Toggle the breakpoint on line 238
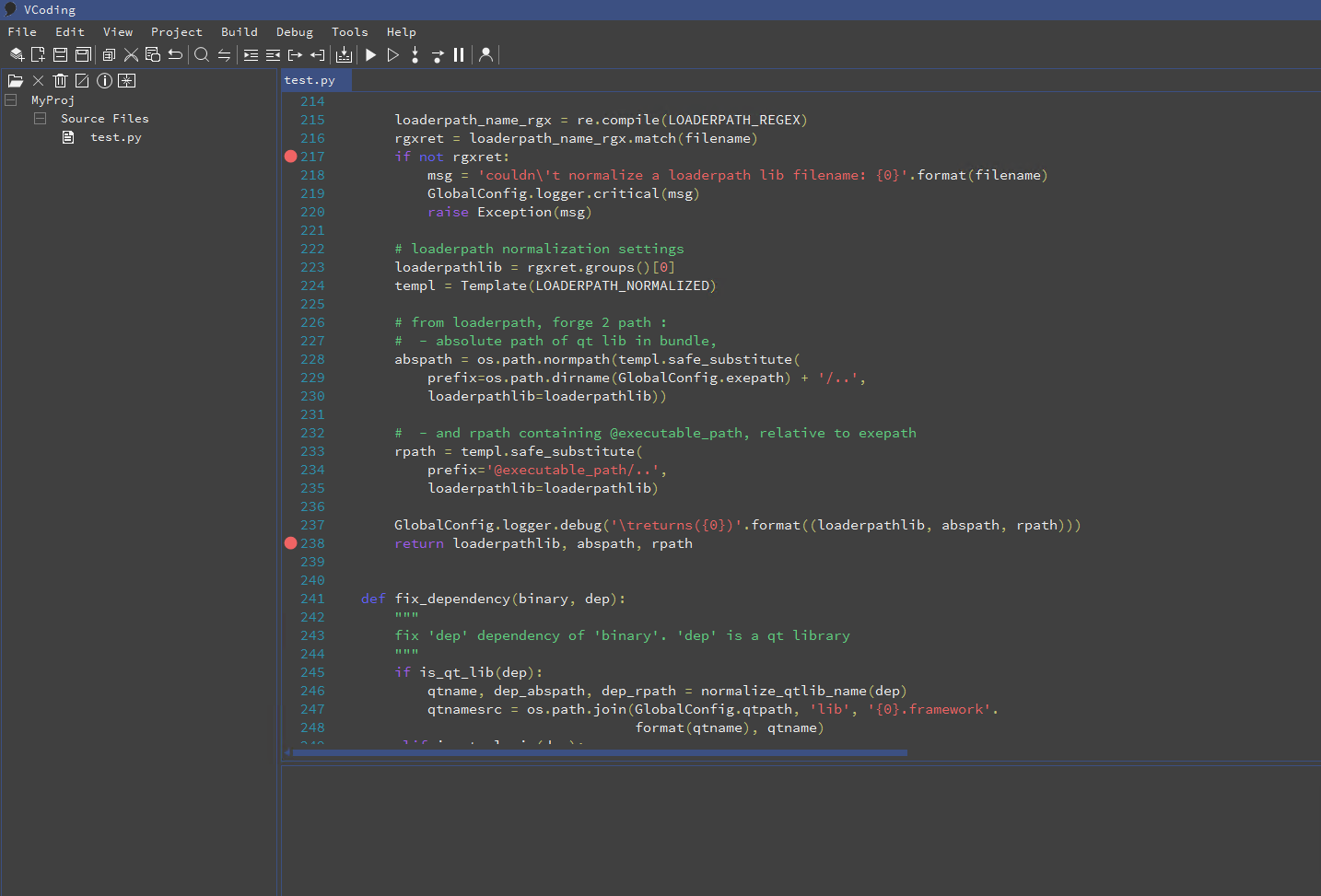Image resolution: width=1321 pixels, height=896 pixels. click(x=290, y=543)
